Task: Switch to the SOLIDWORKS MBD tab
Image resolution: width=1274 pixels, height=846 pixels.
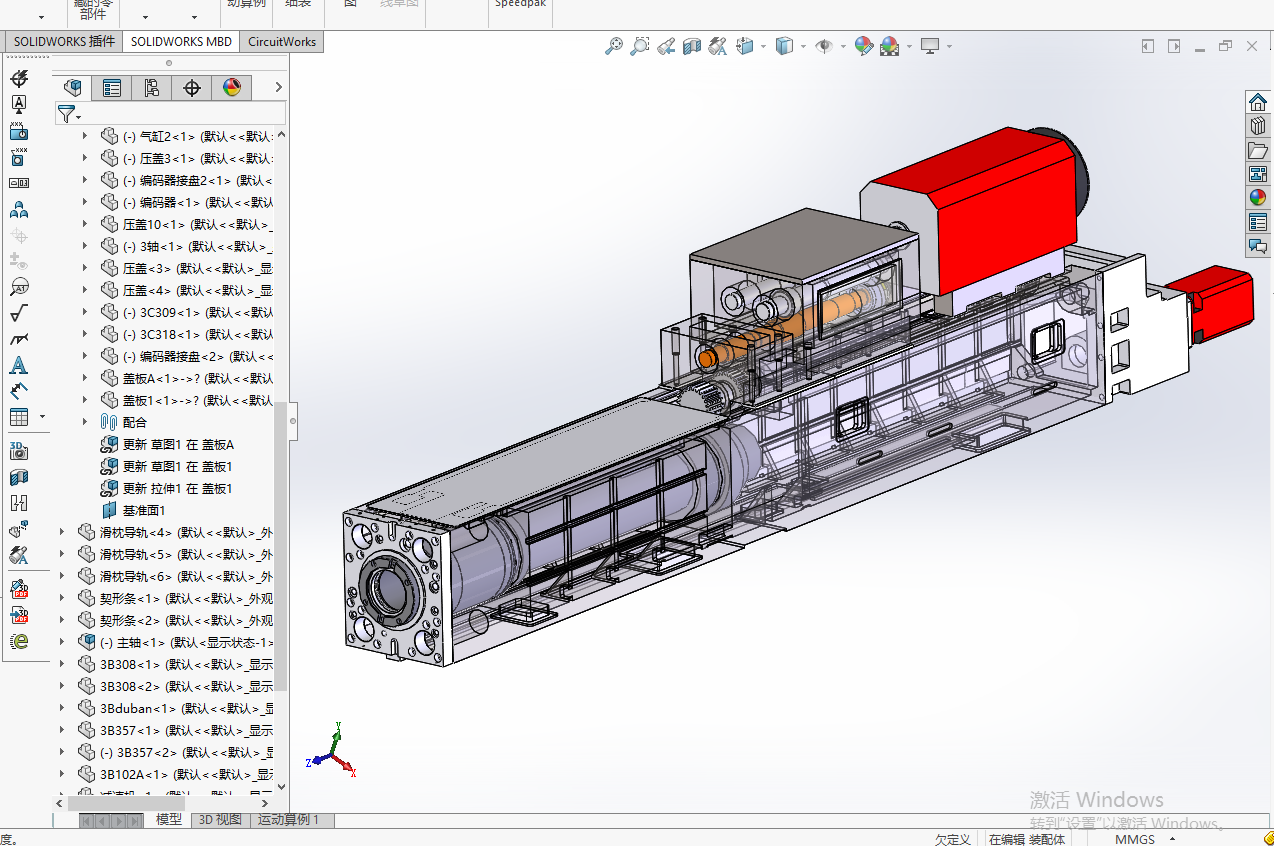Action: (x=181, y=41)
